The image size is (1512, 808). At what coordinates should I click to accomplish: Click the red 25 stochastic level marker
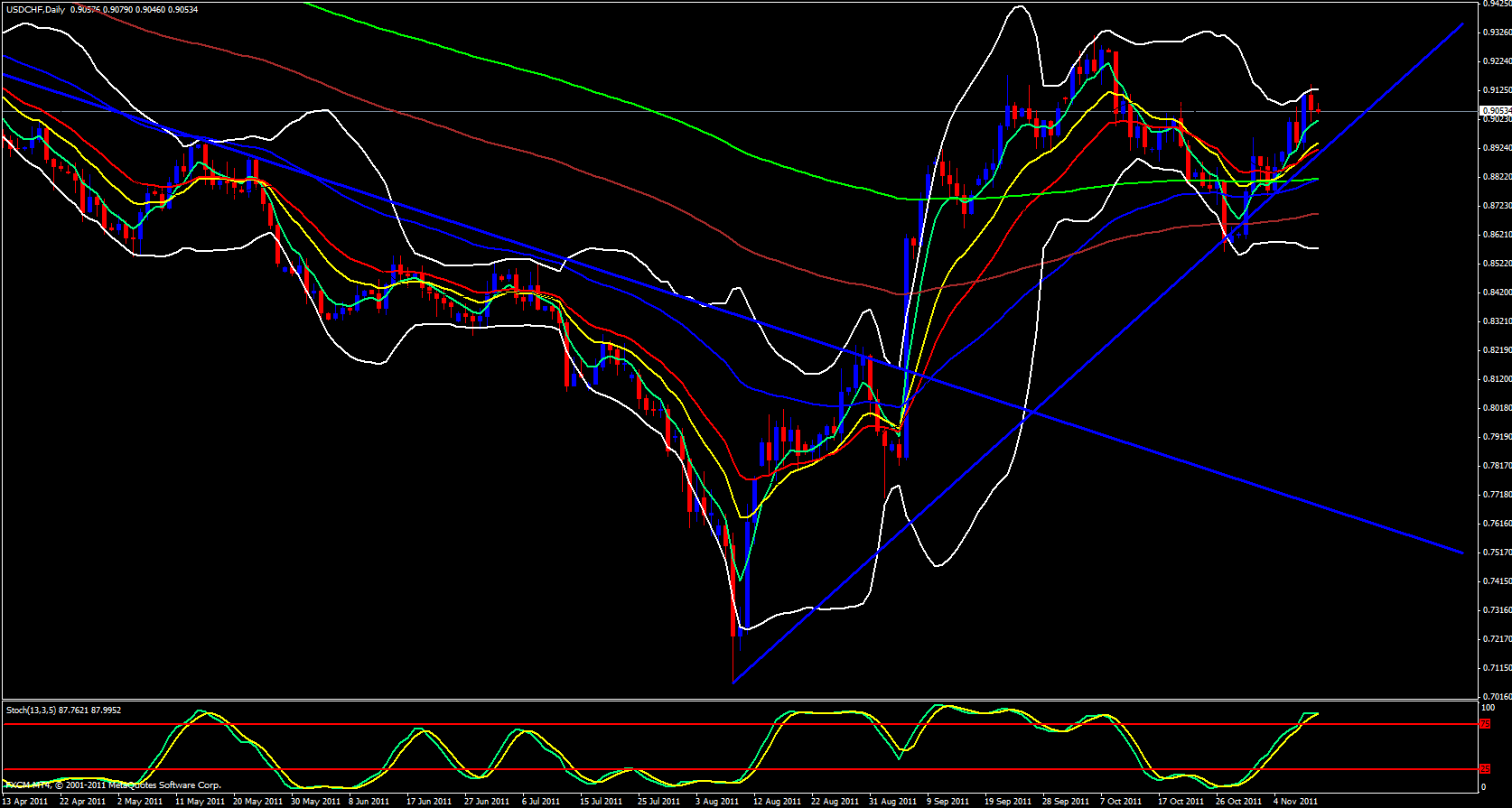pyautogui.click(x=1484, y=769)
